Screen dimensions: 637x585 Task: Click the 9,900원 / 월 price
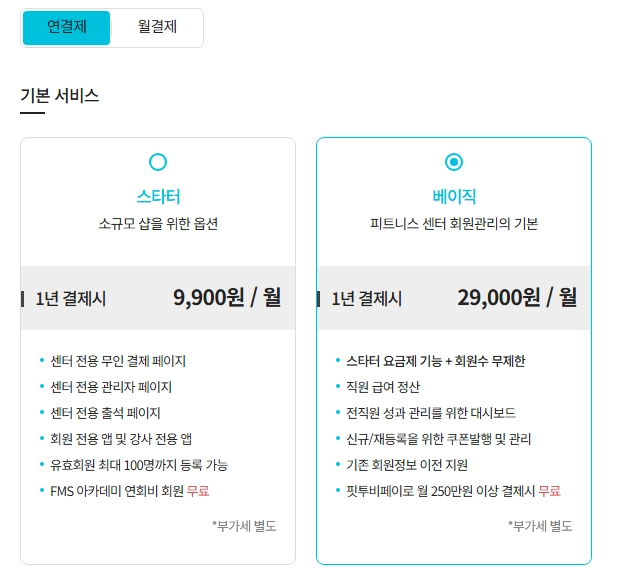pyautogui.click(x=227, y=298)
